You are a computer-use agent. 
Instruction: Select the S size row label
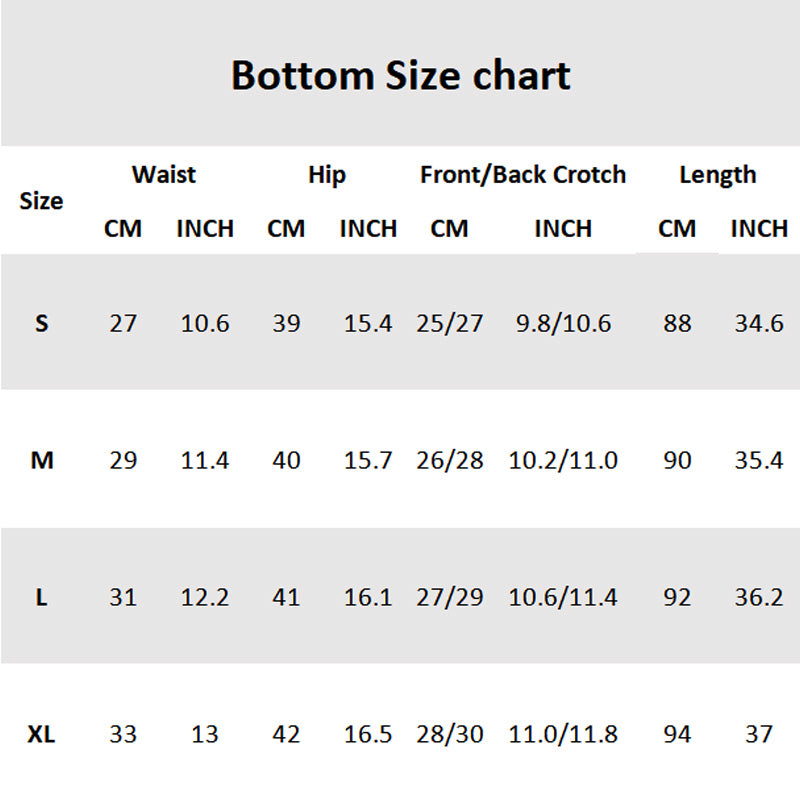41,324
